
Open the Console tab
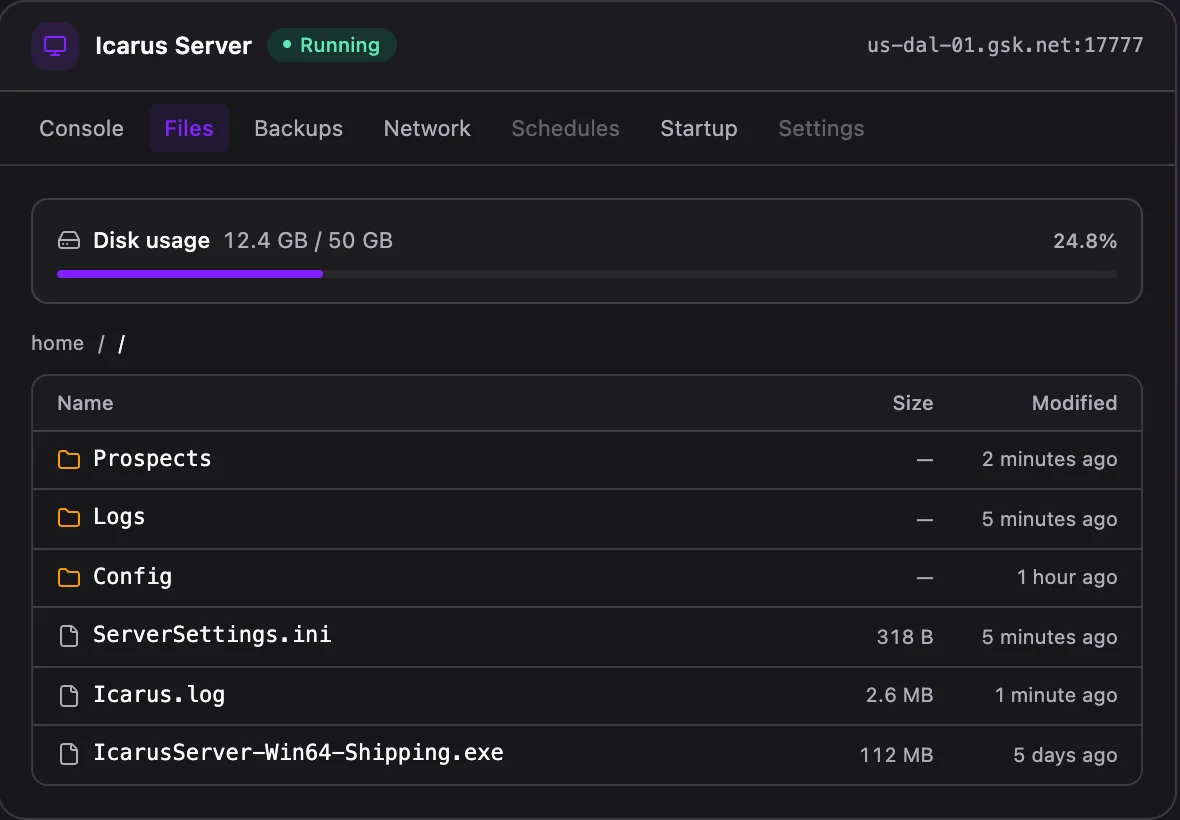click(x=81, y=129)
